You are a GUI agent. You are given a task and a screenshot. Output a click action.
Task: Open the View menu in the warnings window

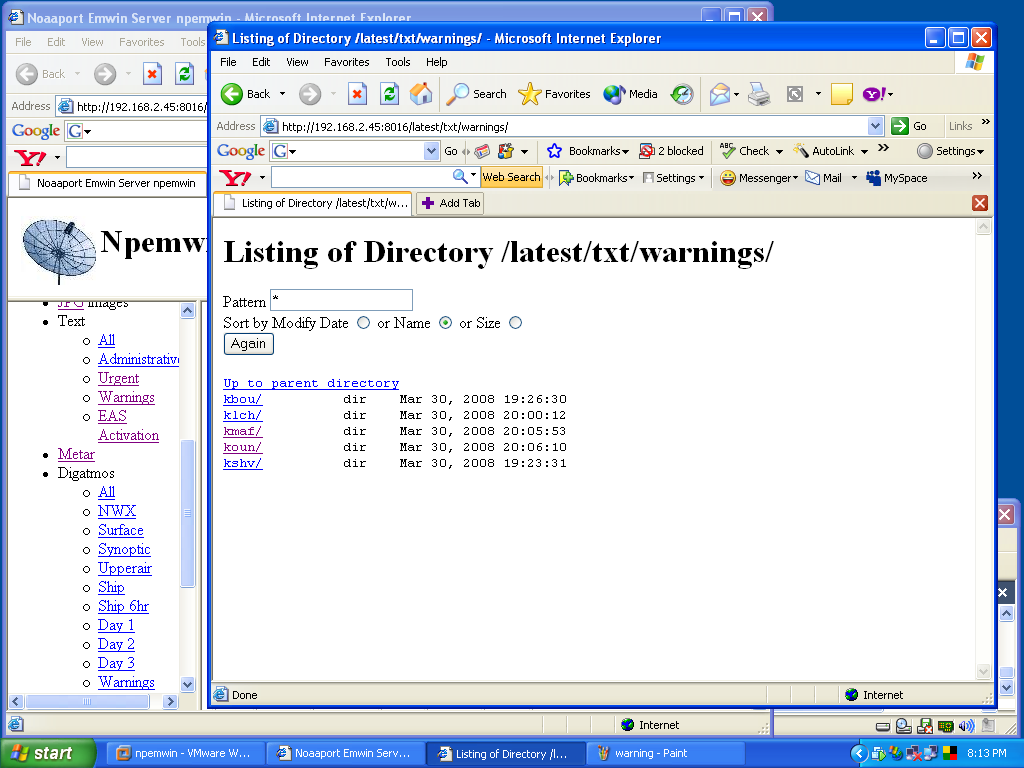297,62
